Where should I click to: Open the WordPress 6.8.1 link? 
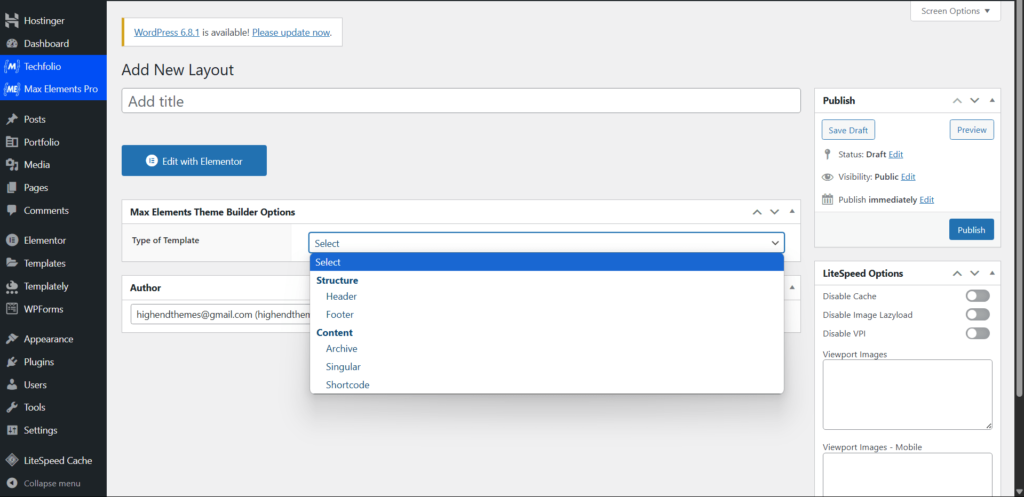click(167, 32)
